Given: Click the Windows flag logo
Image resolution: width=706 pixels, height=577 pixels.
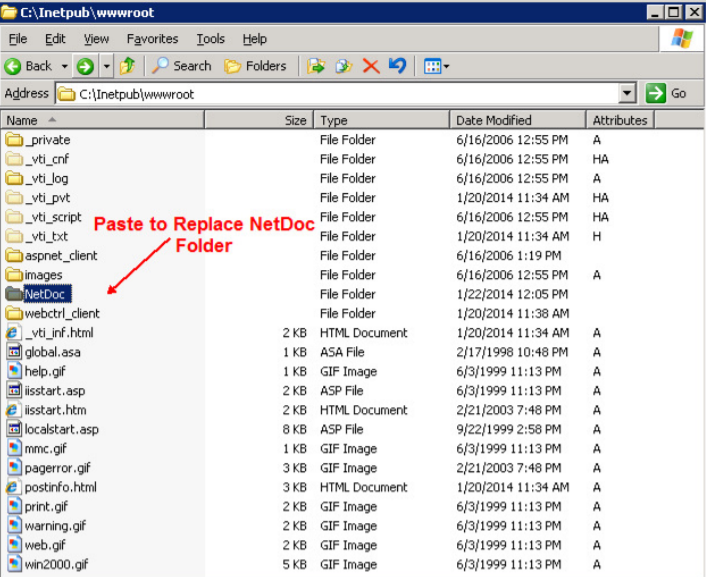Looking at the screenshot, I should [x=682, y=39].
